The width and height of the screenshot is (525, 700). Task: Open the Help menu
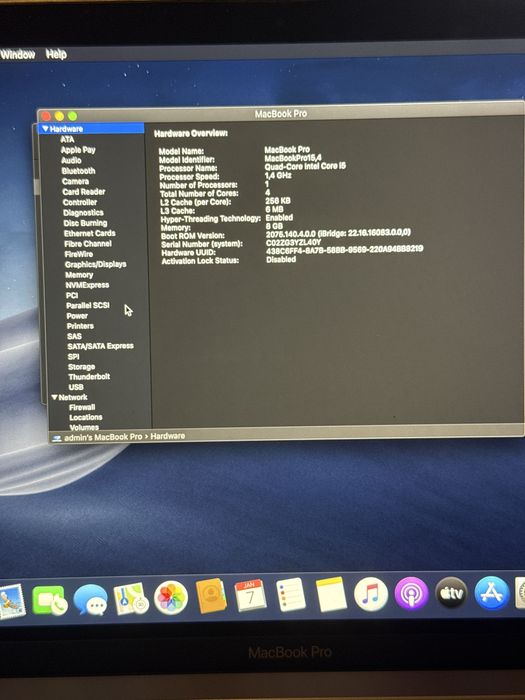tap(56, 54)
